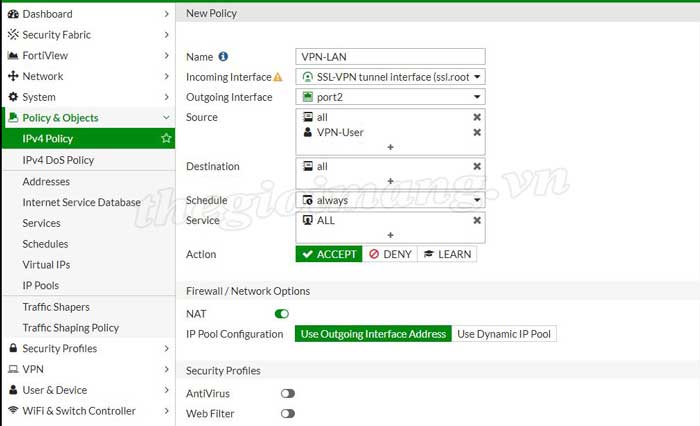Image resolution: width=700 pixels, height=426 pixels.
Task: Remove 'all' from Source field
Action: tap(477, 117)
